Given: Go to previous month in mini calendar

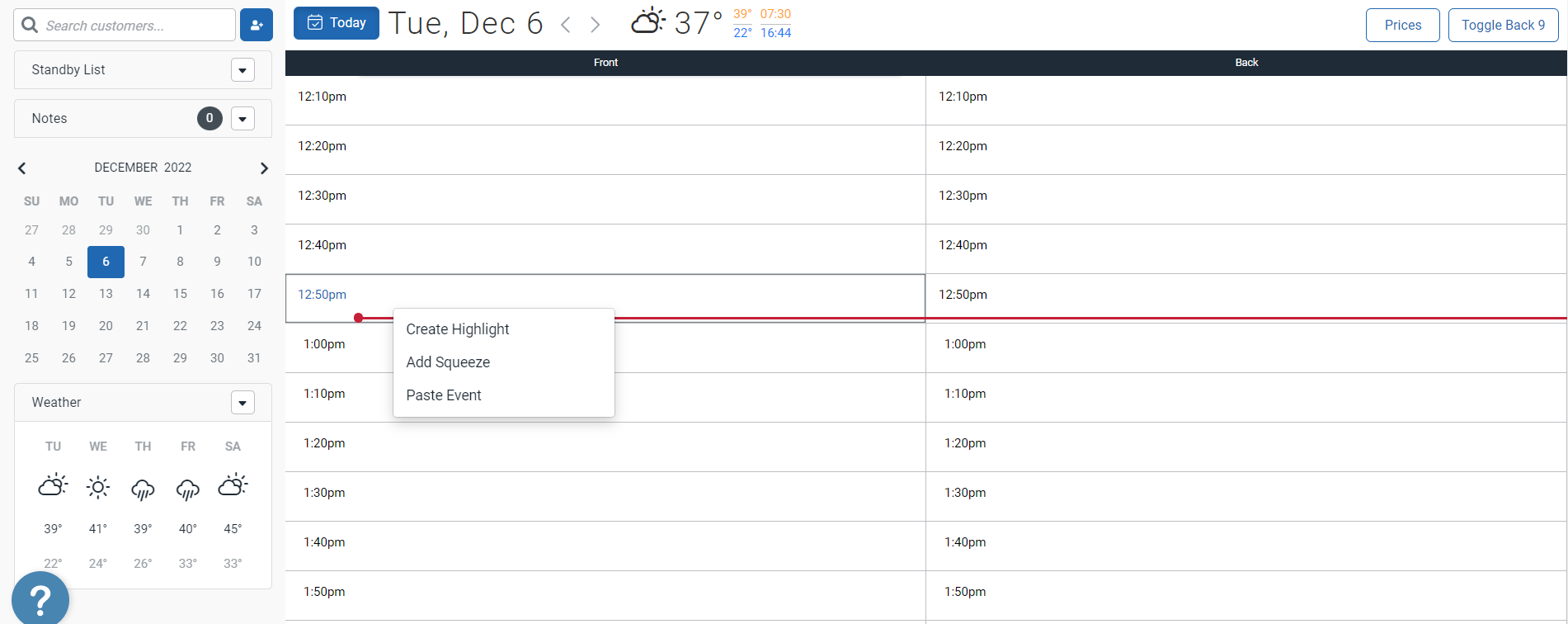Looking at the screenshot, I should point(22,168).
